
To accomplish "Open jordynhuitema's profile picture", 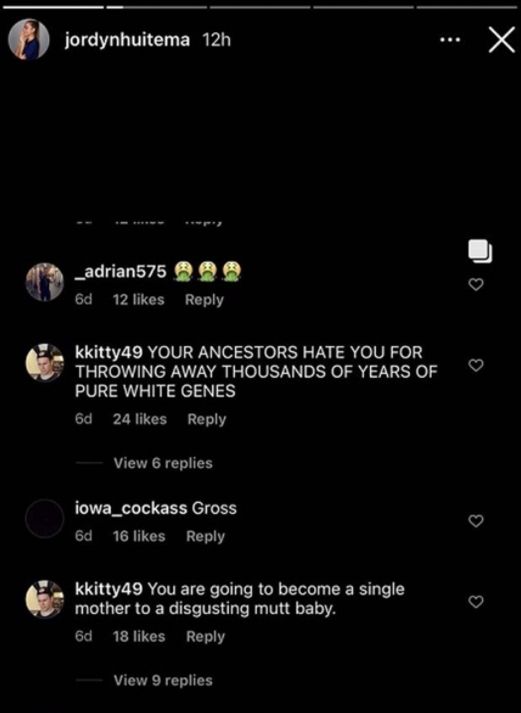I will [29, 40].
